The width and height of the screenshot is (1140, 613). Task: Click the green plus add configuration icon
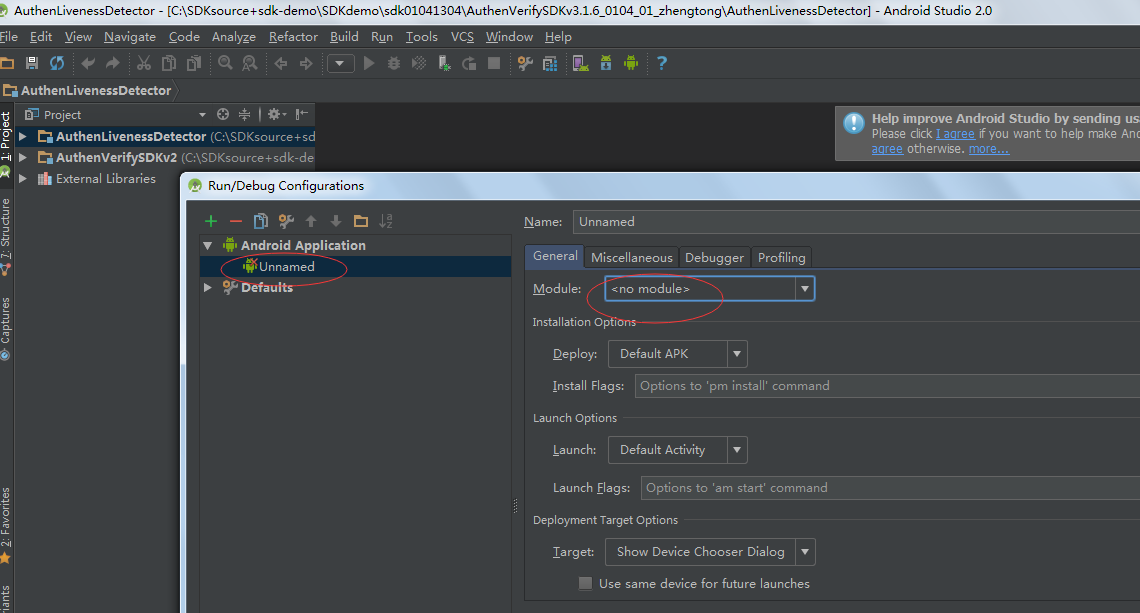pos(210,221)
